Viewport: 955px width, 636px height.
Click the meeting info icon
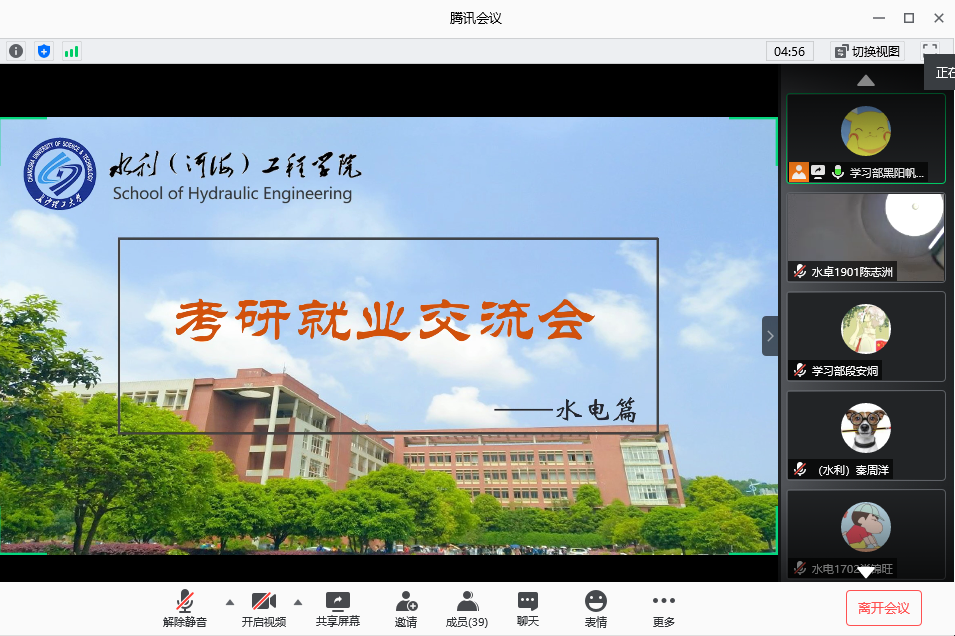click(x=16, y=51)
